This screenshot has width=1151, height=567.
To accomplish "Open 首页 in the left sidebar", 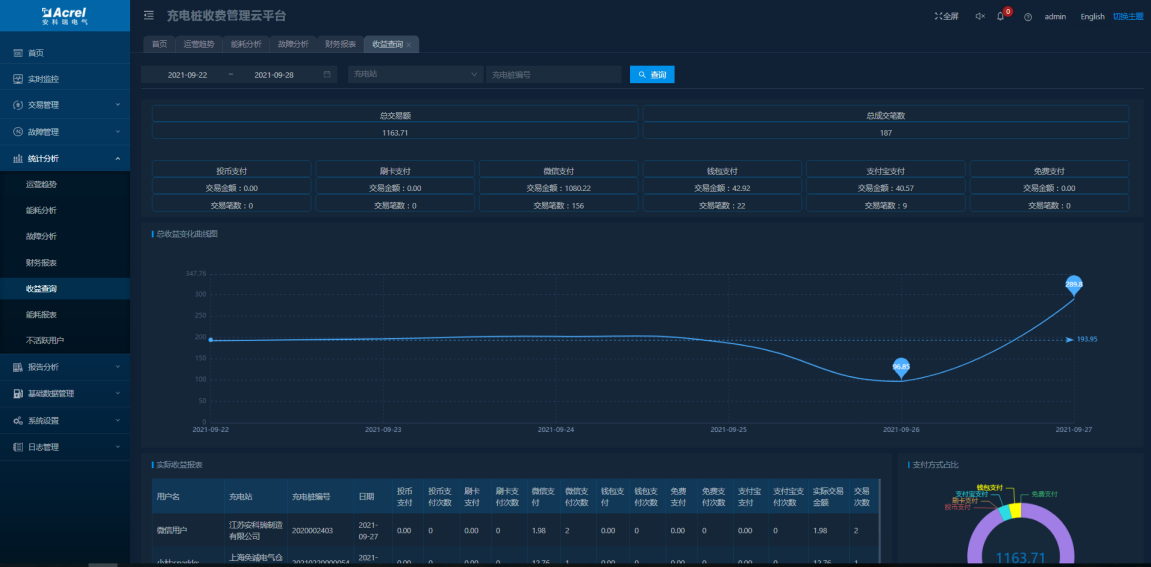I will pyautogui.click(x=35, y=53).
